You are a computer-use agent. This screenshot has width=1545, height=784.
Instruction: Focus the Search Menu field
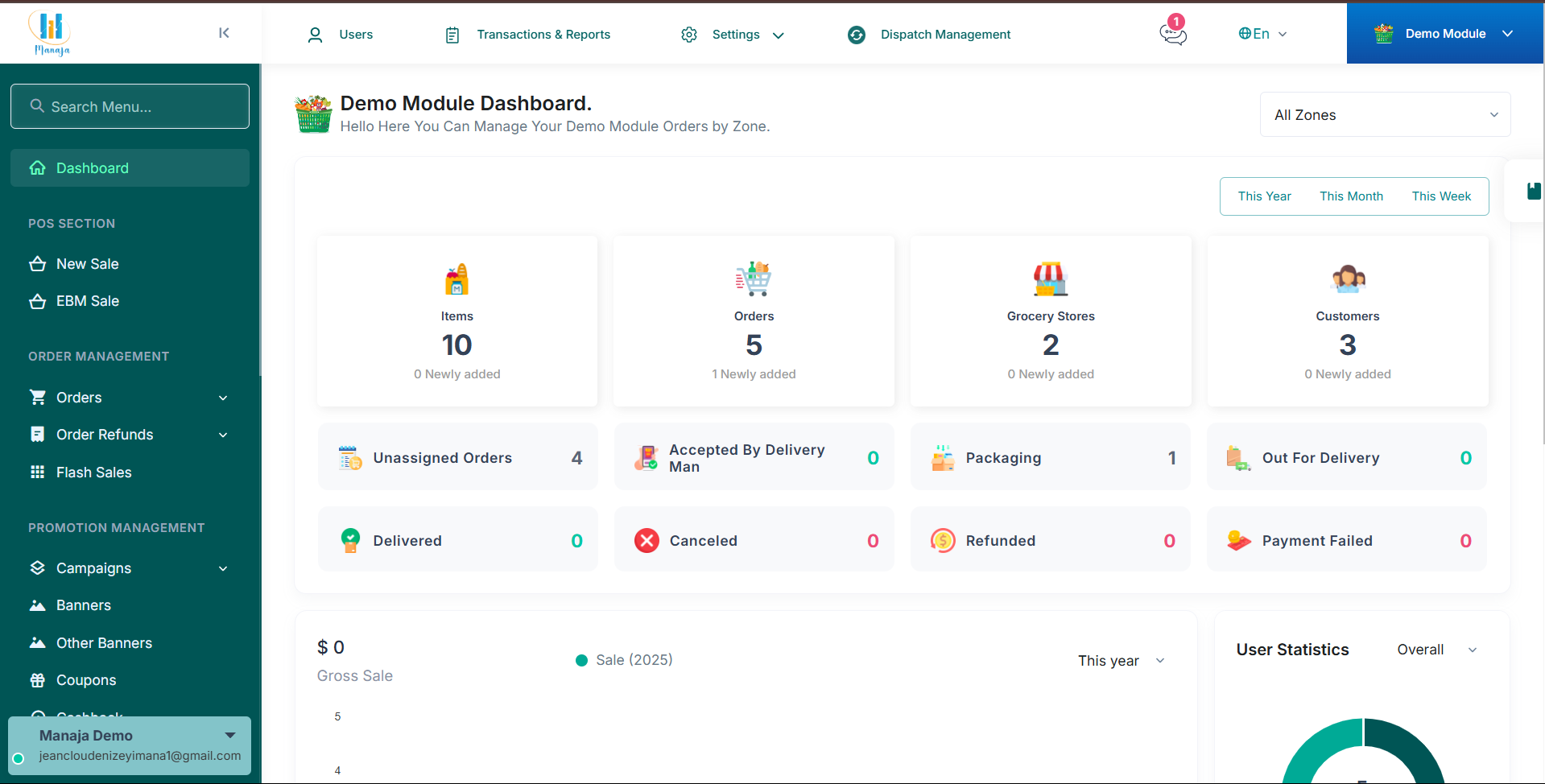point(130,106)
